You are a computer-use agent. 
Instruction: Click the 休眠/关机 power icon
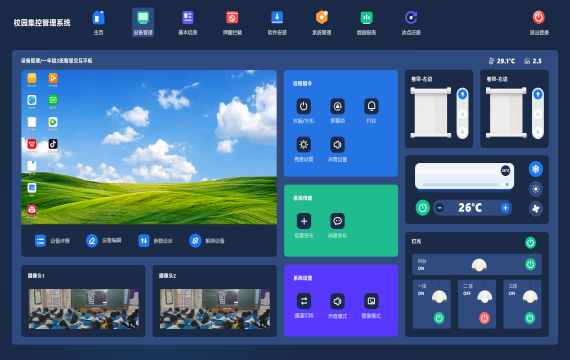pyautogui.click(x=304, y=107)
